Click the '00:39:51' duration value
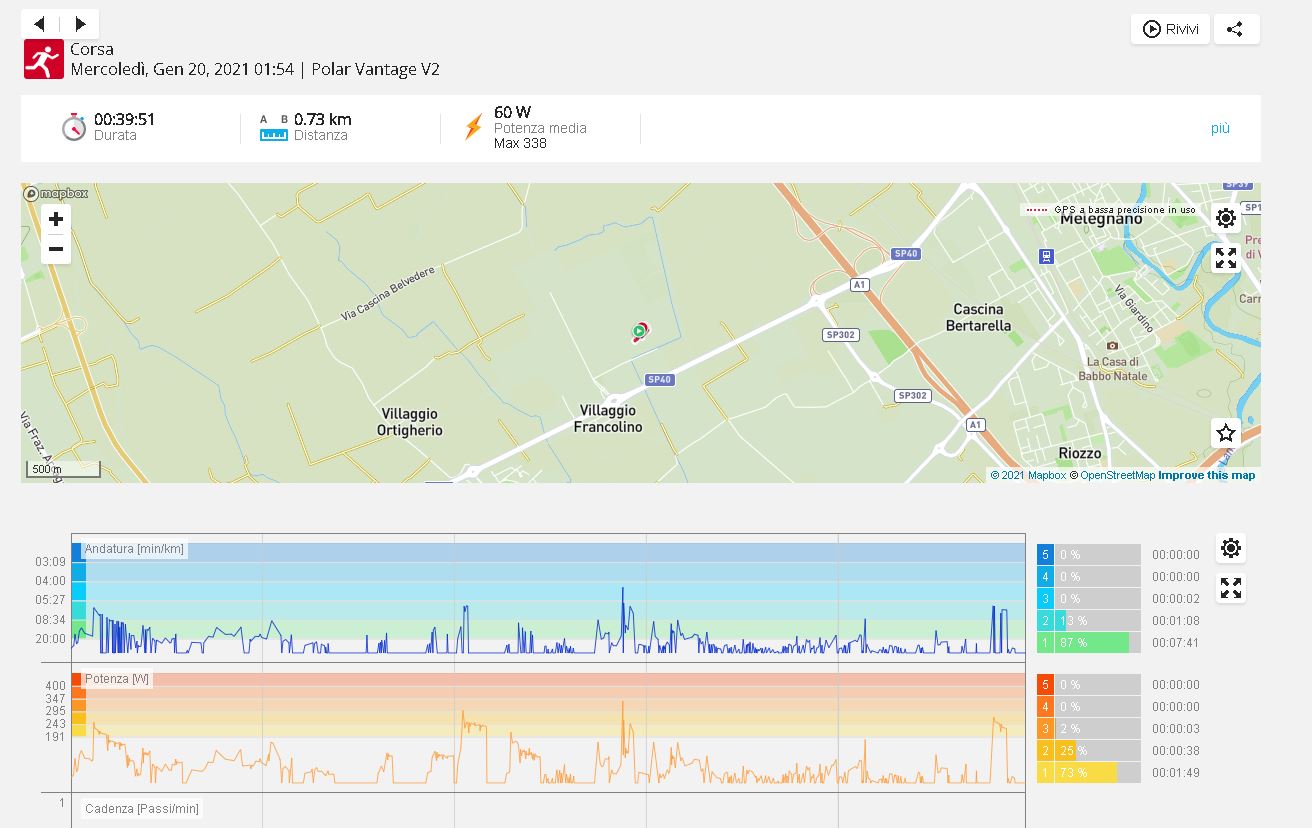Image resolution: width=1312 pixels, height=828 pixels. 124,119
